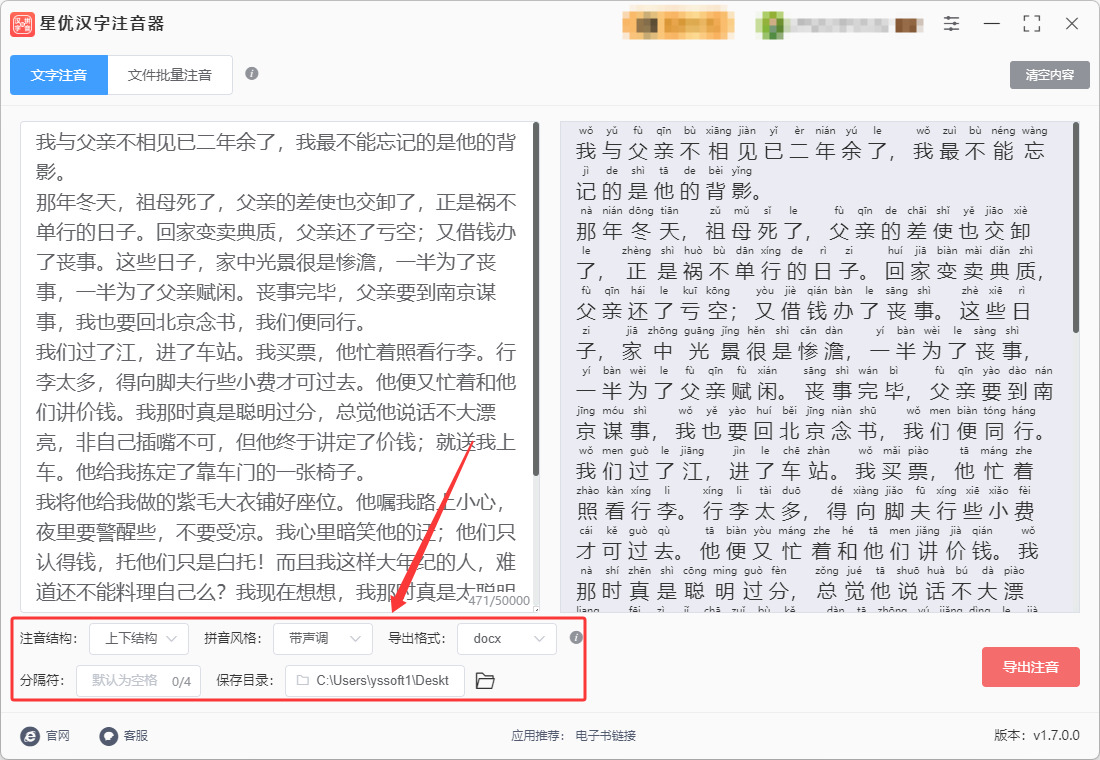Click the left text area's vertical scrollbar
This screenshot has width=1100, height=760.
click(x=536, y=300)
